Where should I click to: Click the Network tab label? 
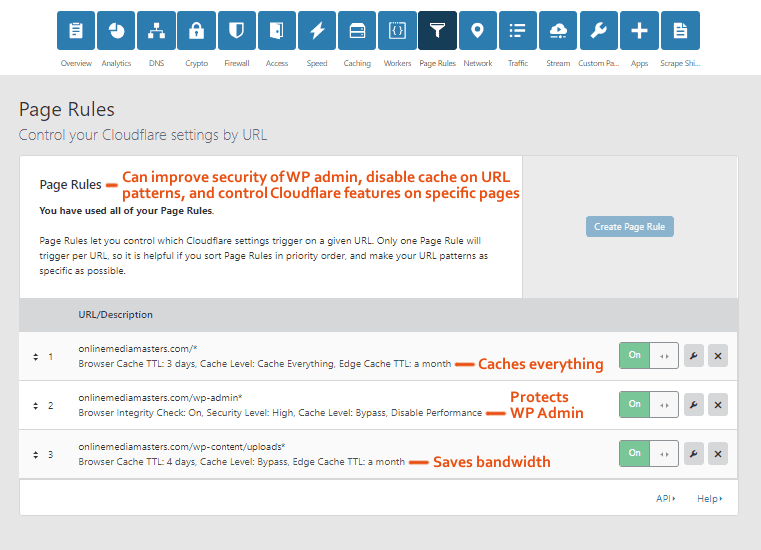click(478, 63)
